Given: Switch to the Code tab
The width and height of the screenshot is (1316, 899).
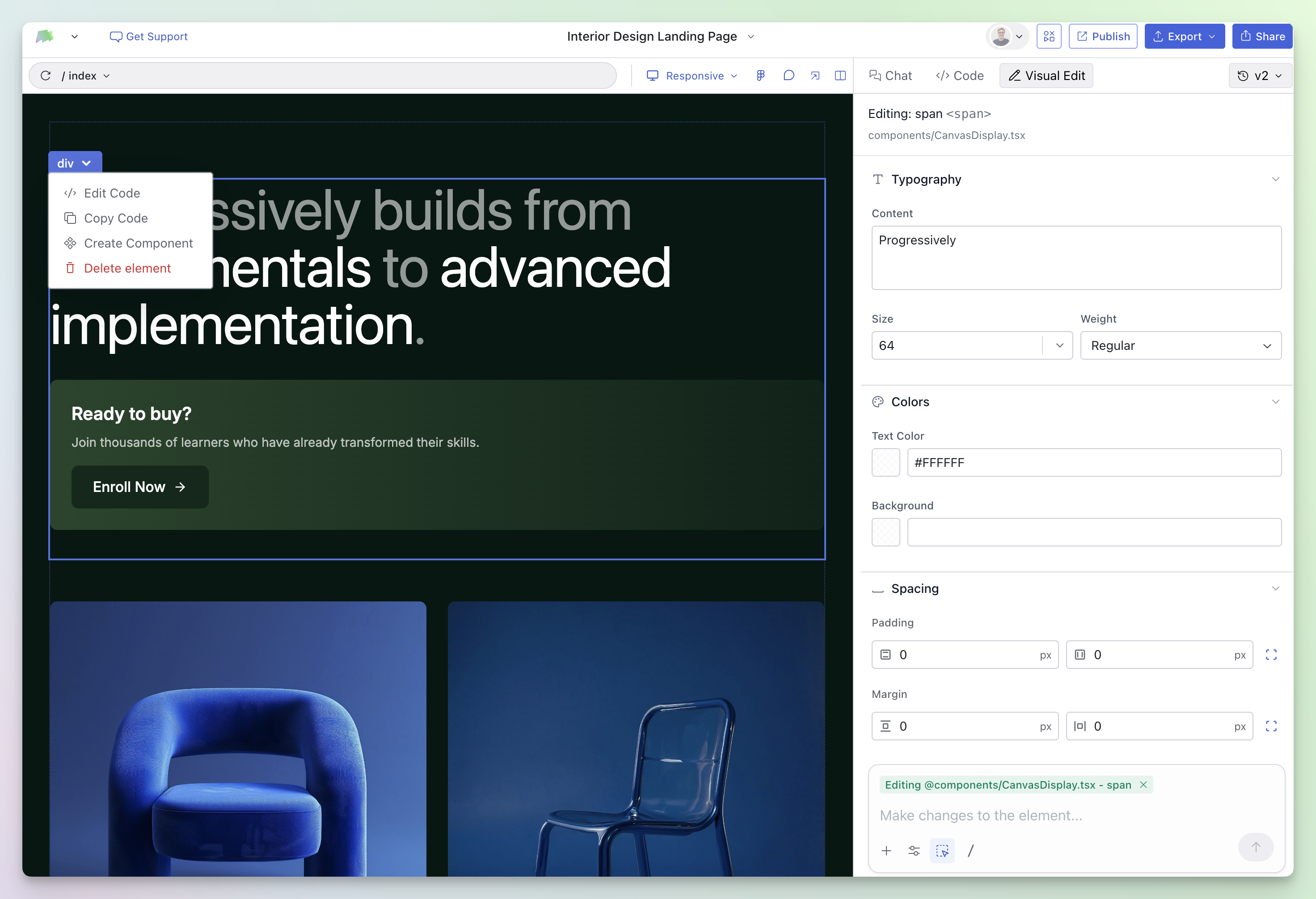Looking at the screenshot, I should (960, 76).
